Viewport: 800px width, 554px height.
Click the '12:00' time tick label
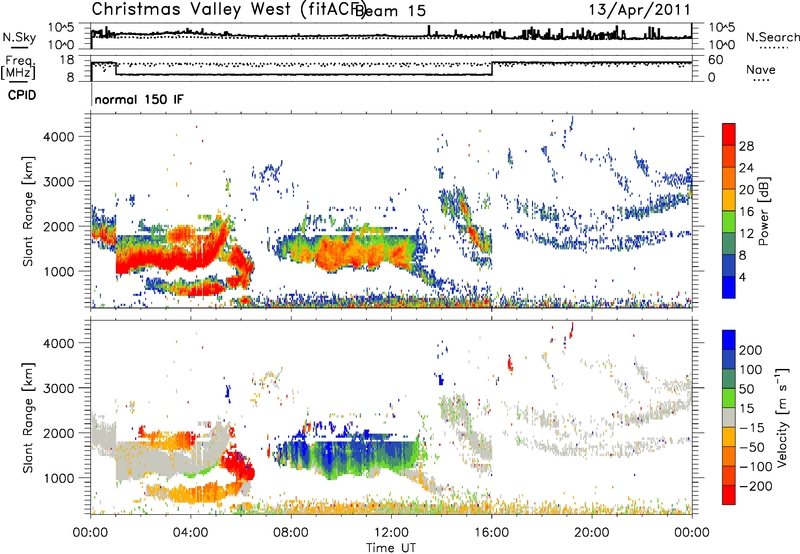pyautogui.click(x=391, y=533)
